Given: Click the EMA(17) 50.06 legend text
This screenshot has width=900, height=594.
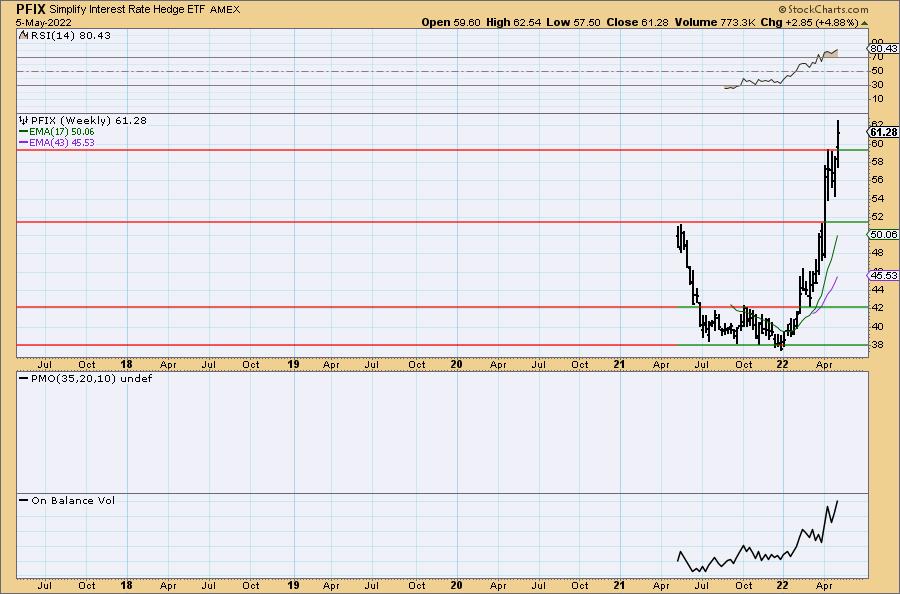Looking at the screenshot, I should coord(62,131).
